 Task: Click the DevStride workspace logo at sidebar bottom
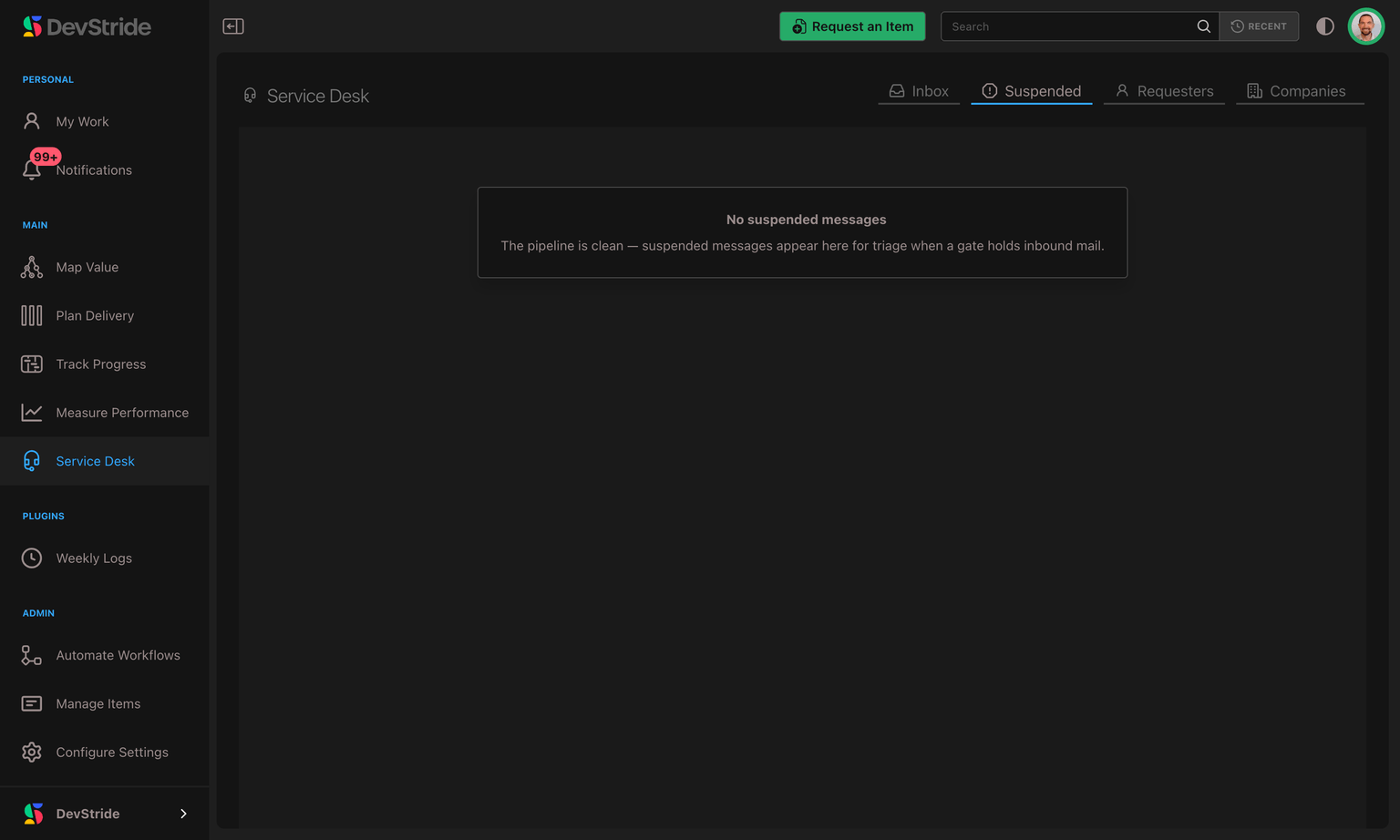pos(34,814)
